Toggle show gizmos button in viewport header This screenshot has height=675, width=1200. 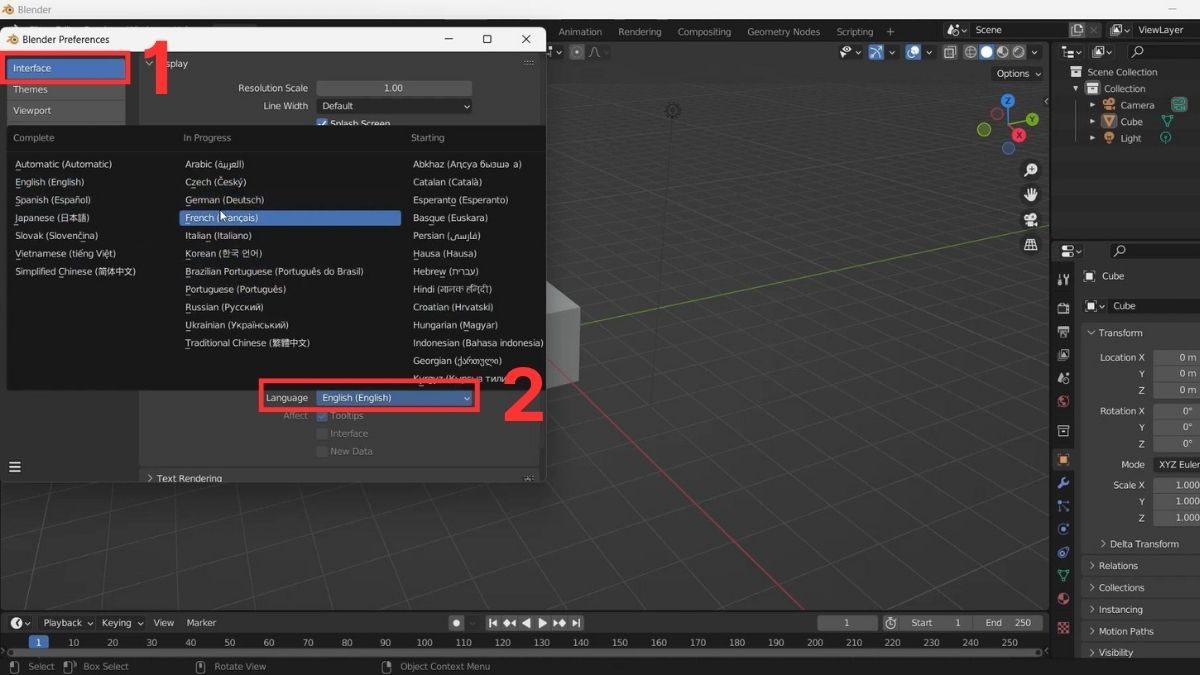876,52
